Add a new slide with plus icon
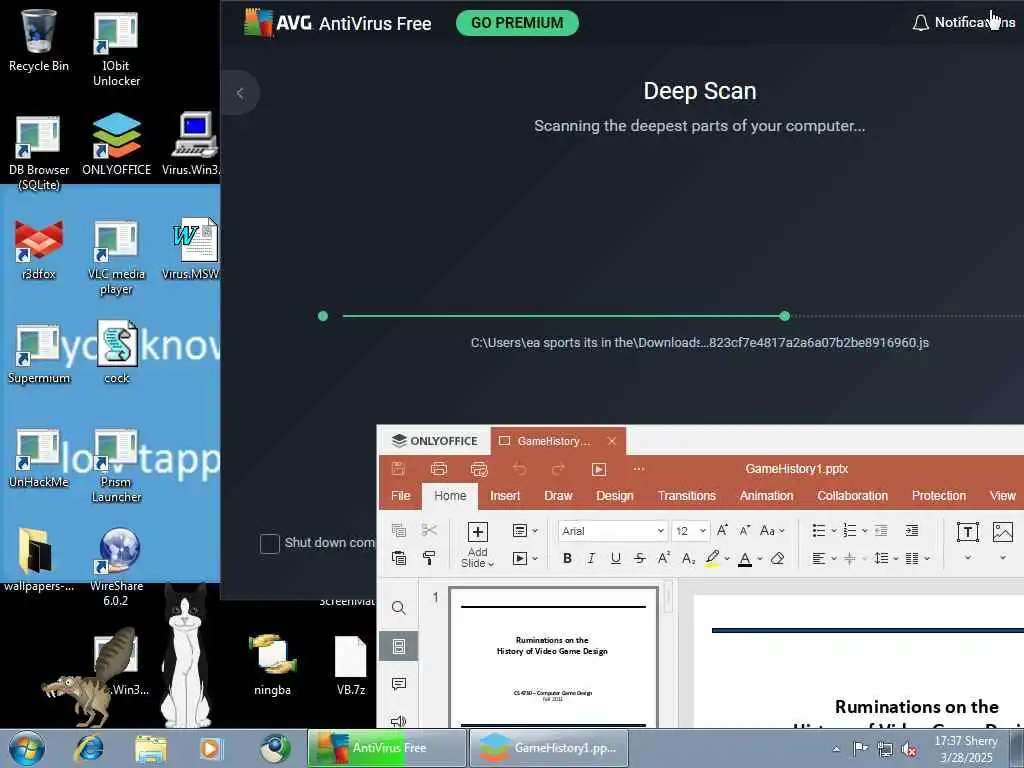 click(x=477, y=532)
